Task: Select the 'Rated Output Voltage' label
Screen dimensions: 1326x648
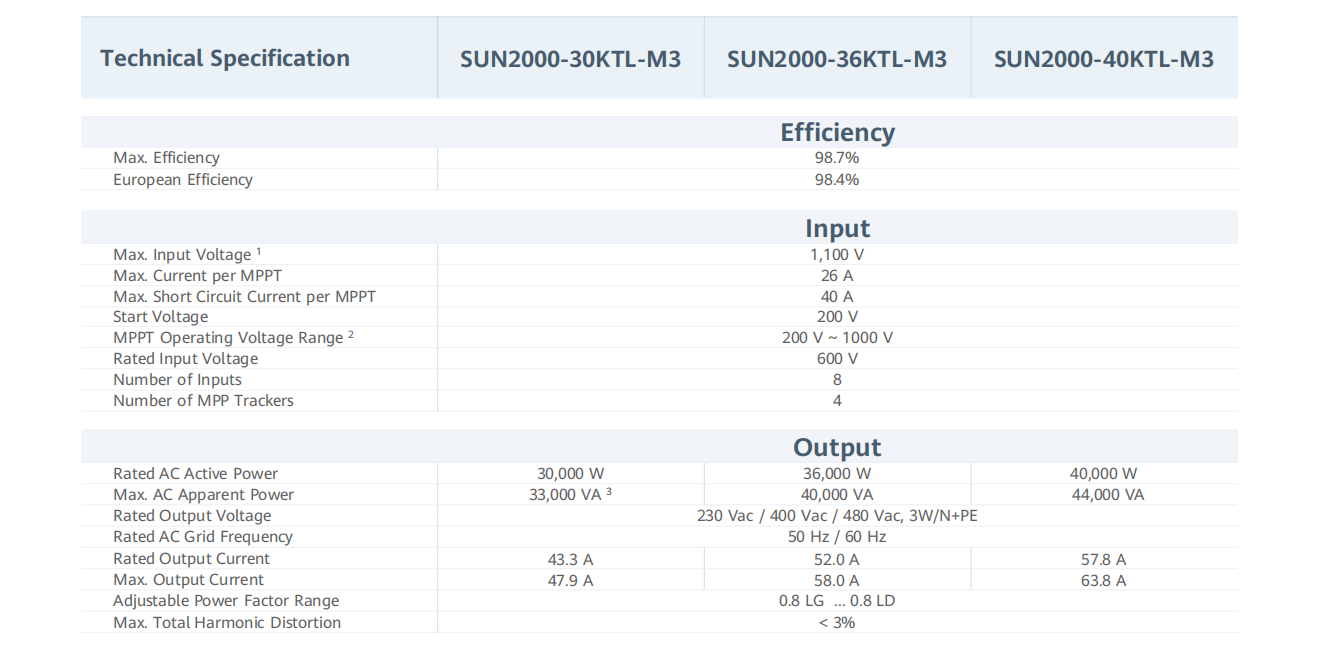Action: (192, 516)
